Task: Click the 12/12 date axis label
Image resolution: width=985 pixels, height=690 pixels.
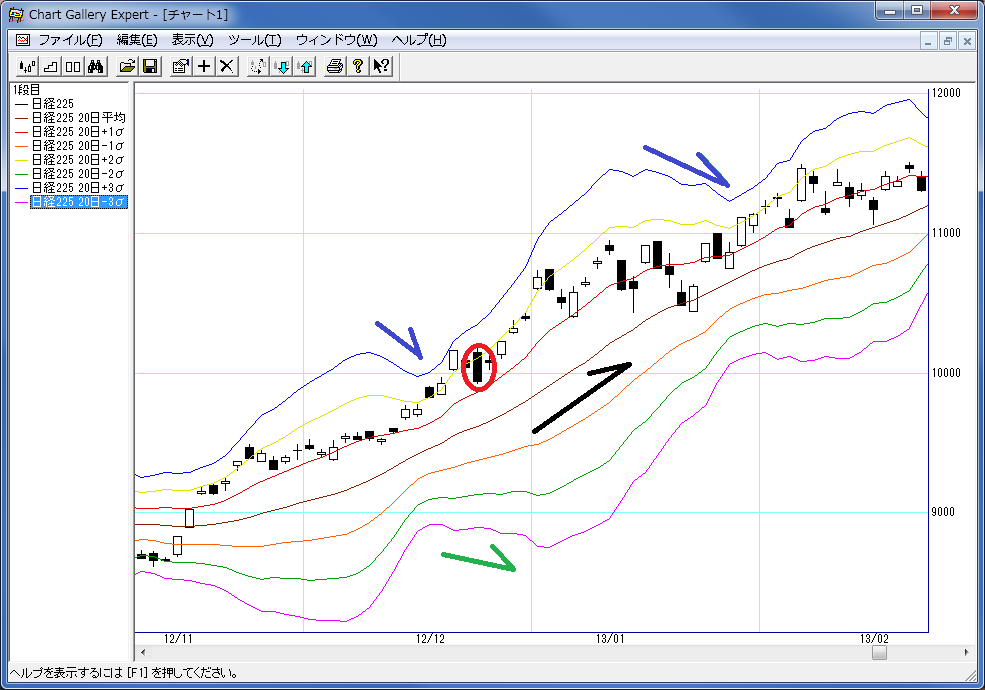Action: point(430,639)
